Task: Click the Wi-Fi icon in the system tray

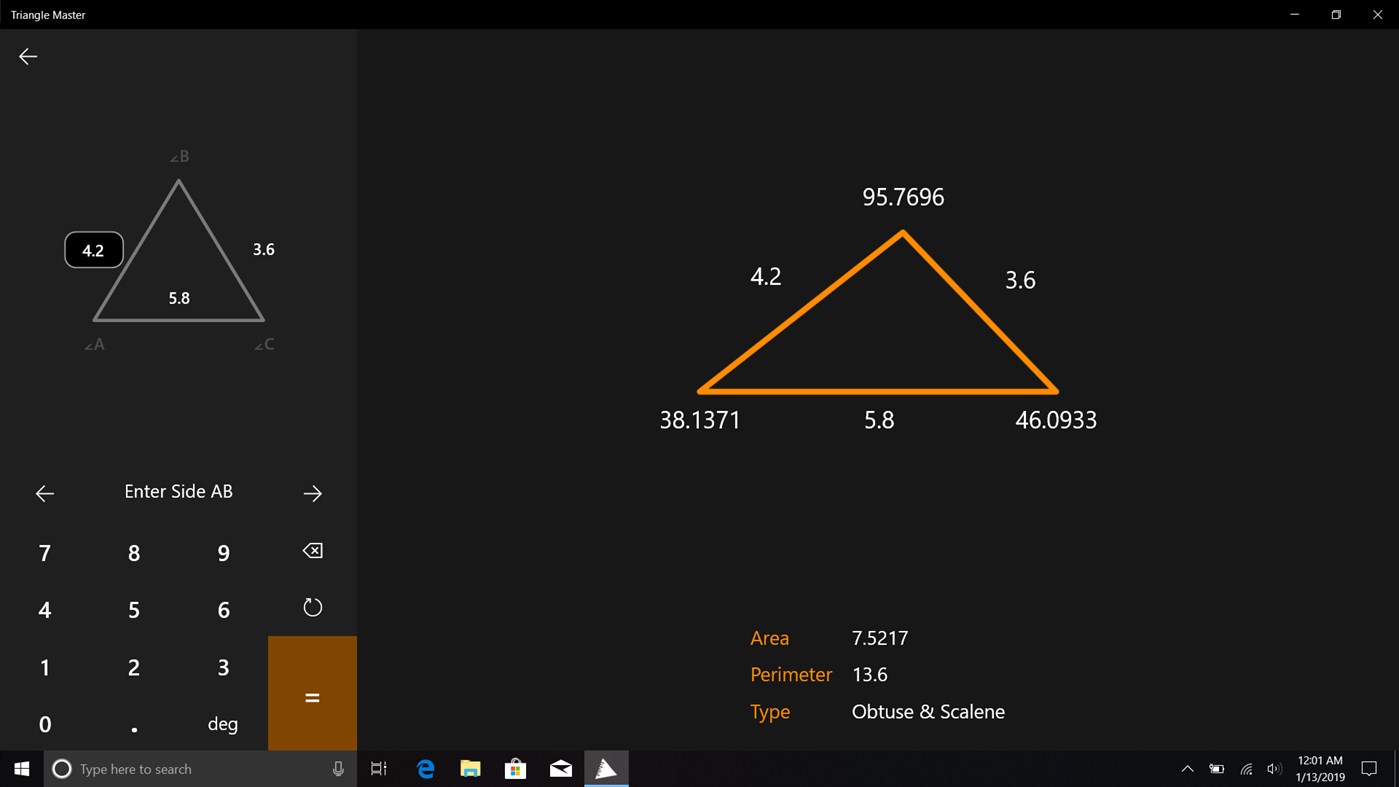Action: (1245, 768)
